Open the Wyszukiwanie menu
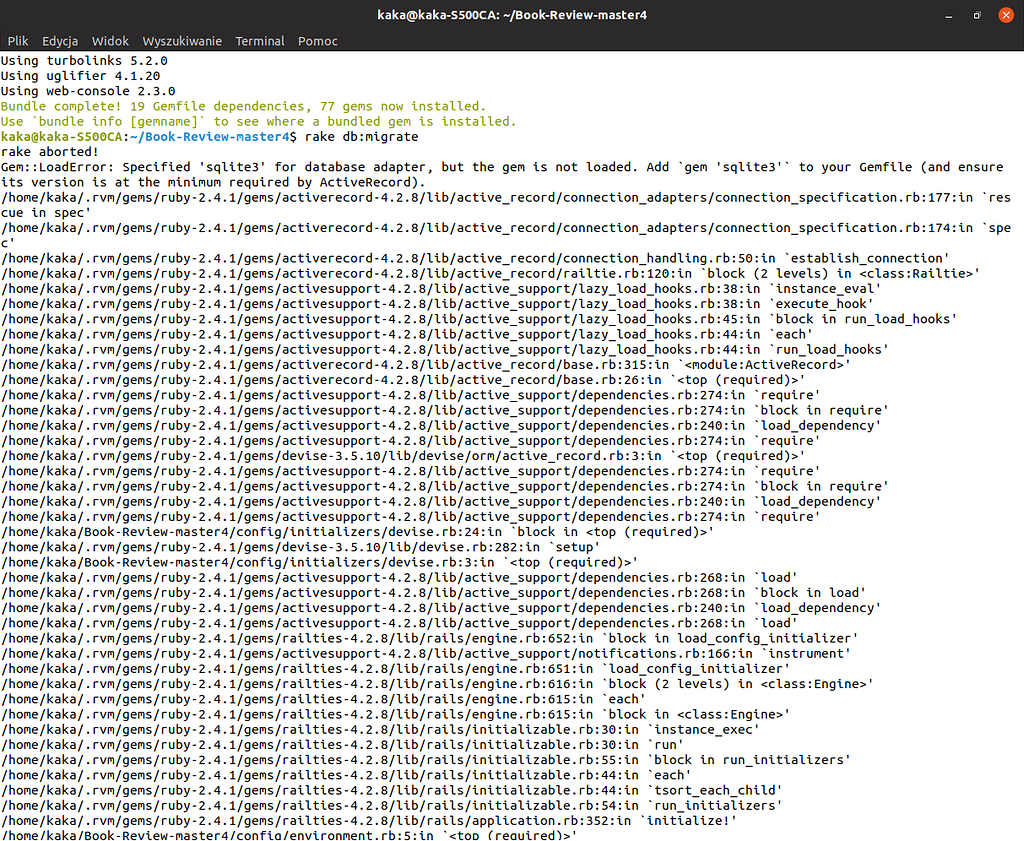This screenshot has height=841, width=1024. click(181, 41)
